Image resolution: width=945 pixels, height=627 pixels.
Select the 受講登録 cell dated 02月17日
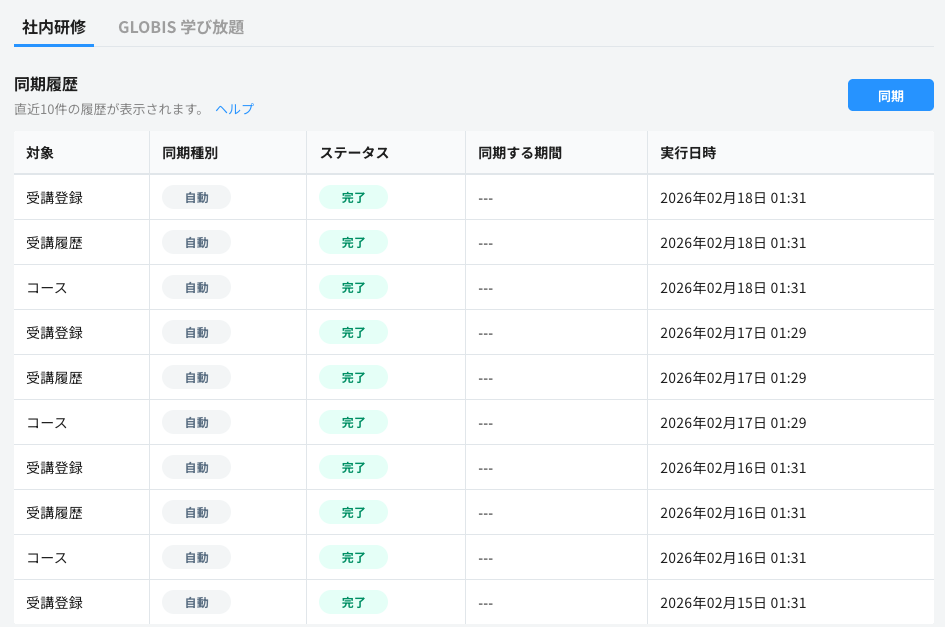coord(54,333)
